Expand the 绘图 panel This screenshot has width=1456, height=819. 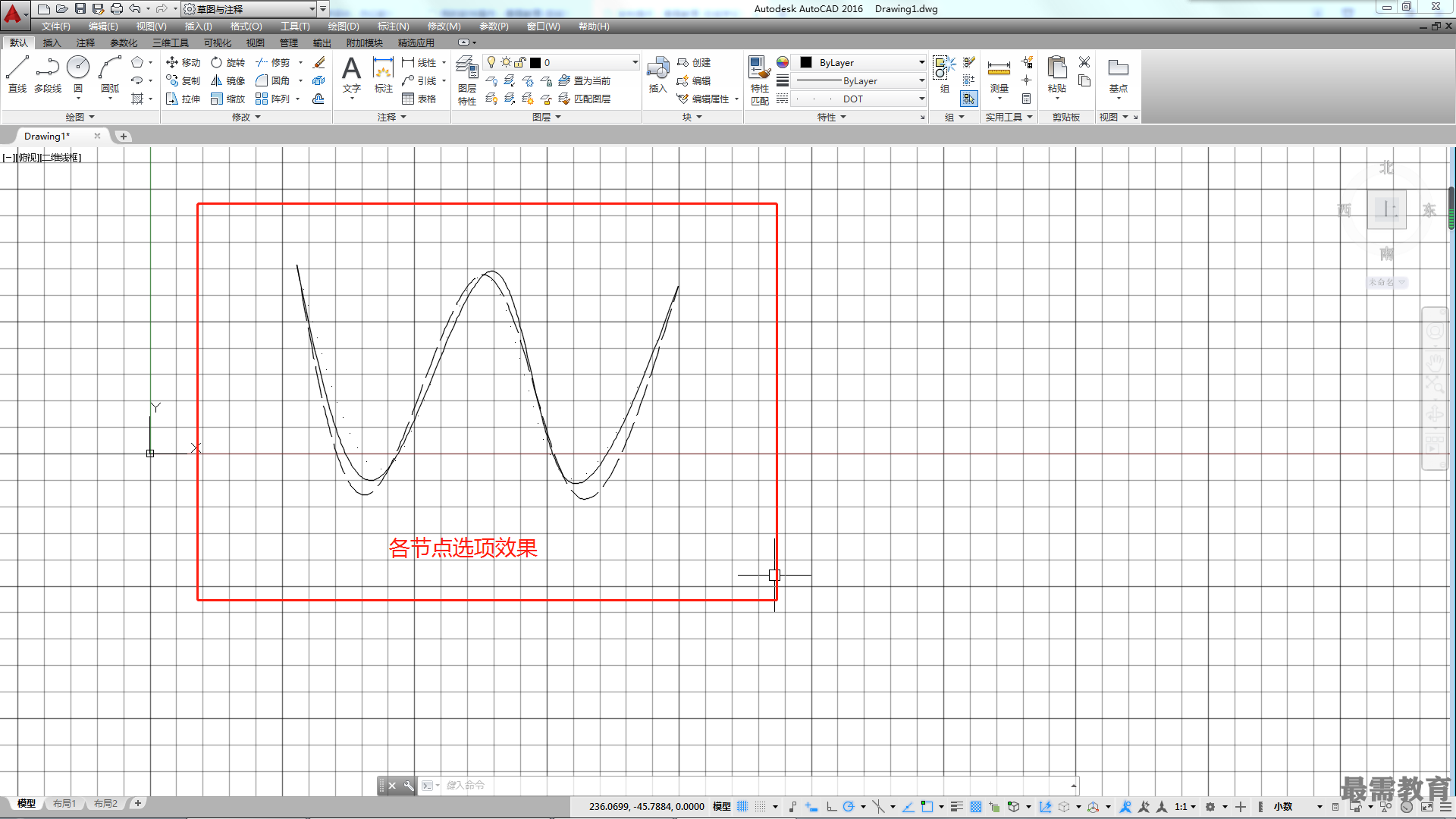coord(80,117)
